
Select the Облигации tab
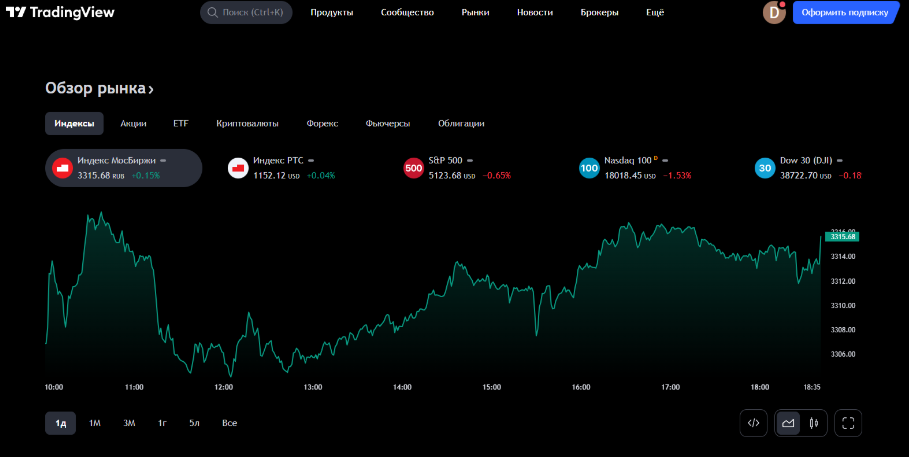461,123
